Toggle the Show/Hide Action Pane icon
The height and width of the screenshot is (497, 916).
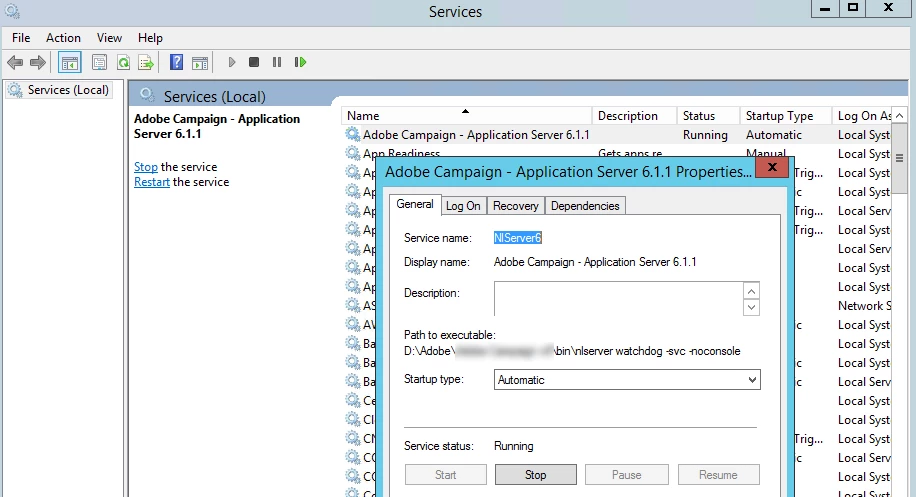[200, 62]
